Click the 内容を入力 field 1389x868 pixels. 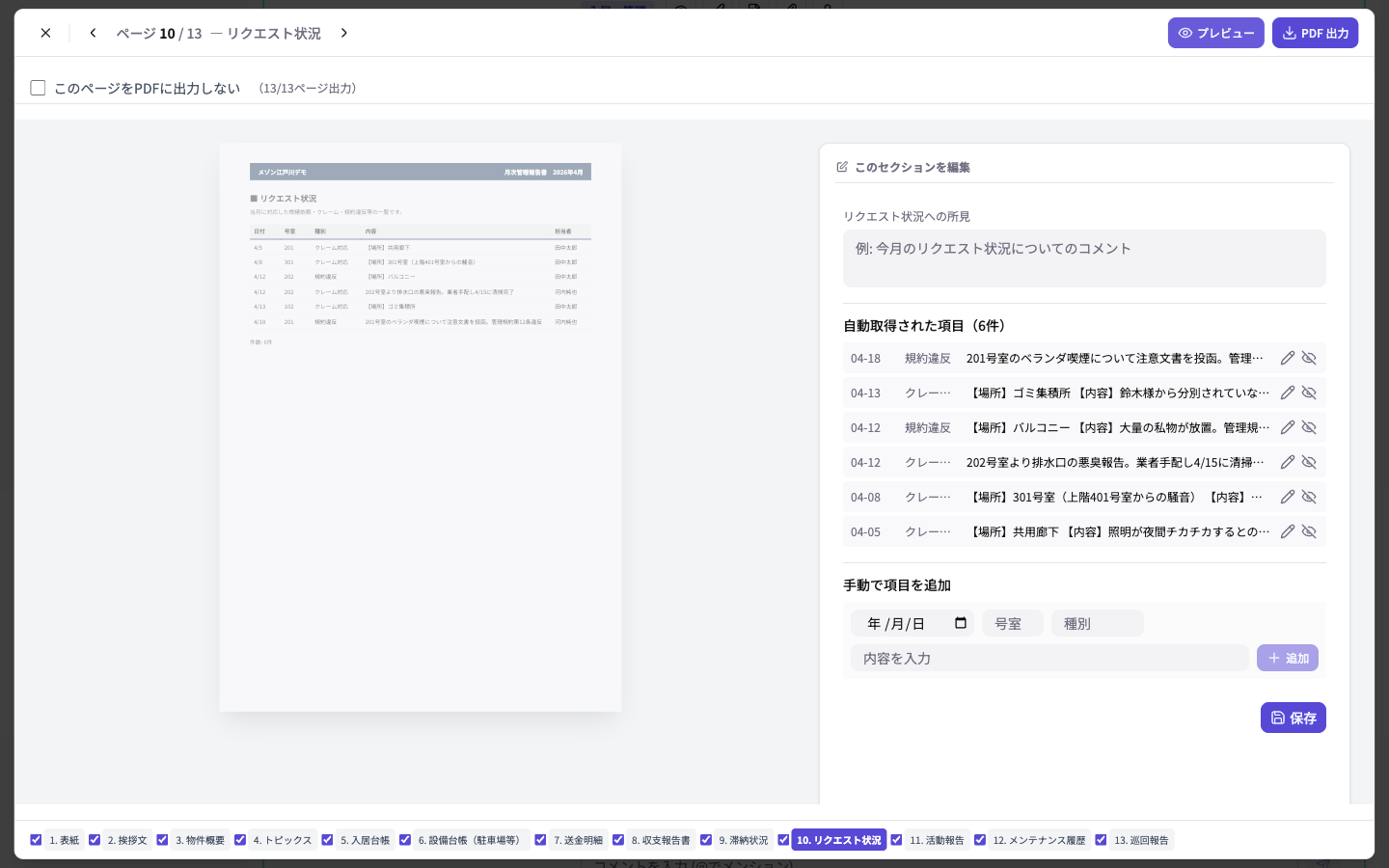point(1049,658)
